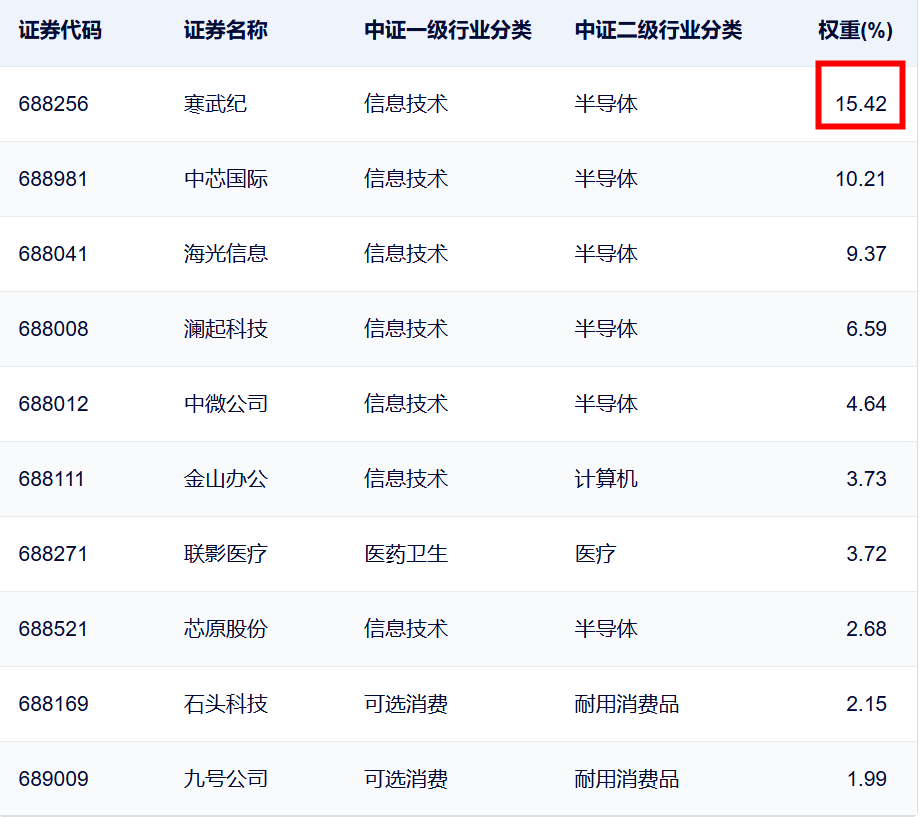The width and height of the screenshot is (924, 817).
Task: Click 半导体 in the 澜起科技 row
Action: coord(606,328)
